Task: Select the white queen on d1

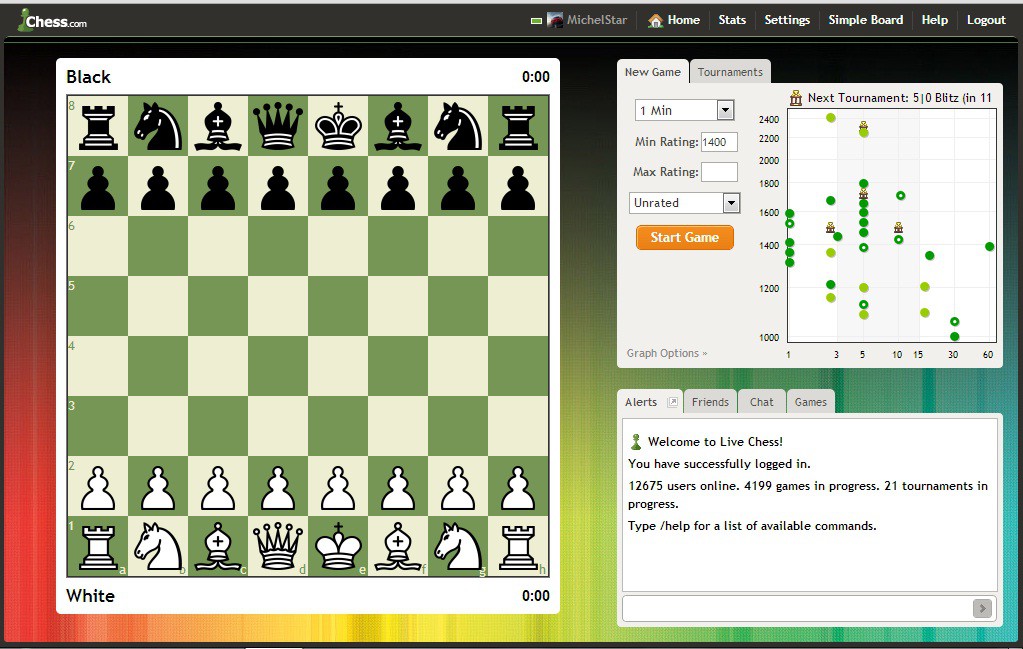Action: pyautogui.click(x=278, y=546)
